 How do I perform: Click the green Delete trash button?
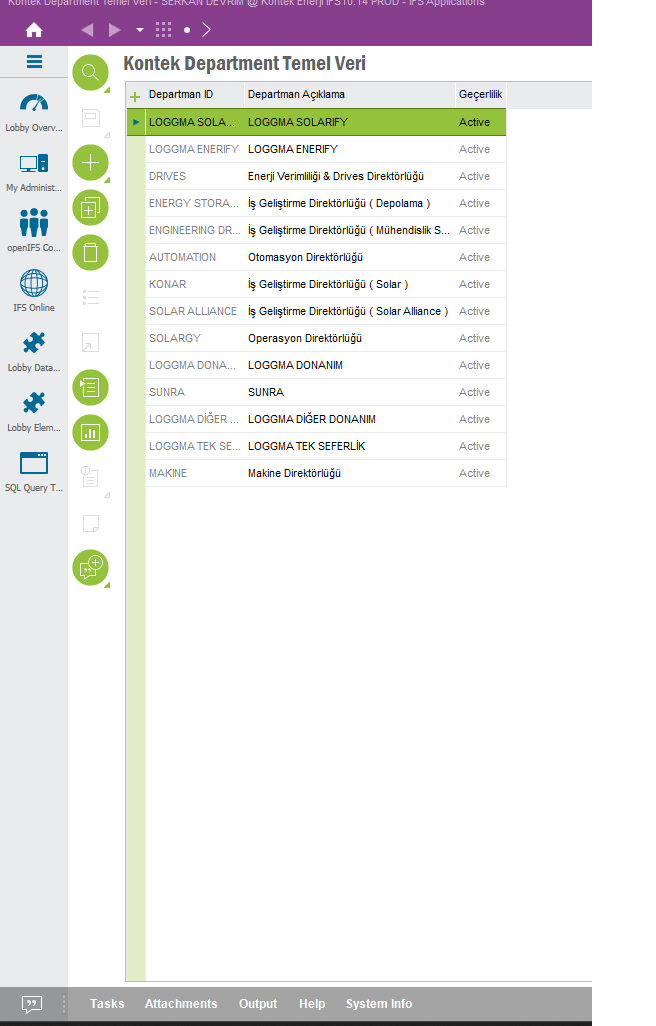click(90, 253)
